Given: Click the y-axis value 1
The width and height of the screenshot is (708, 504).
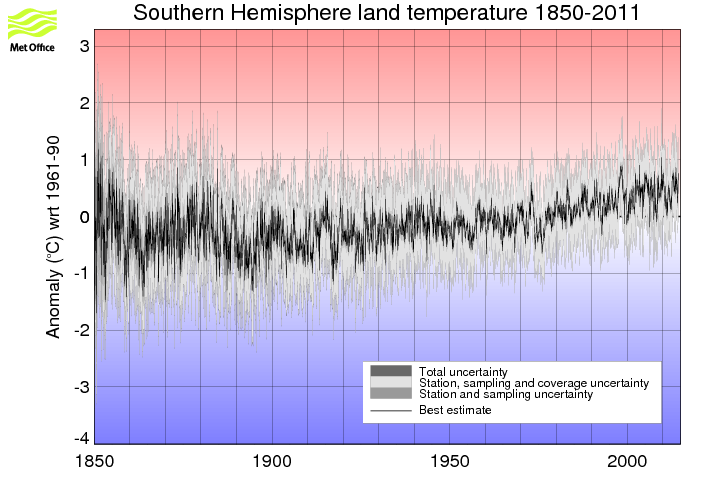Looking at the screenshot, I should coord(84,160).
